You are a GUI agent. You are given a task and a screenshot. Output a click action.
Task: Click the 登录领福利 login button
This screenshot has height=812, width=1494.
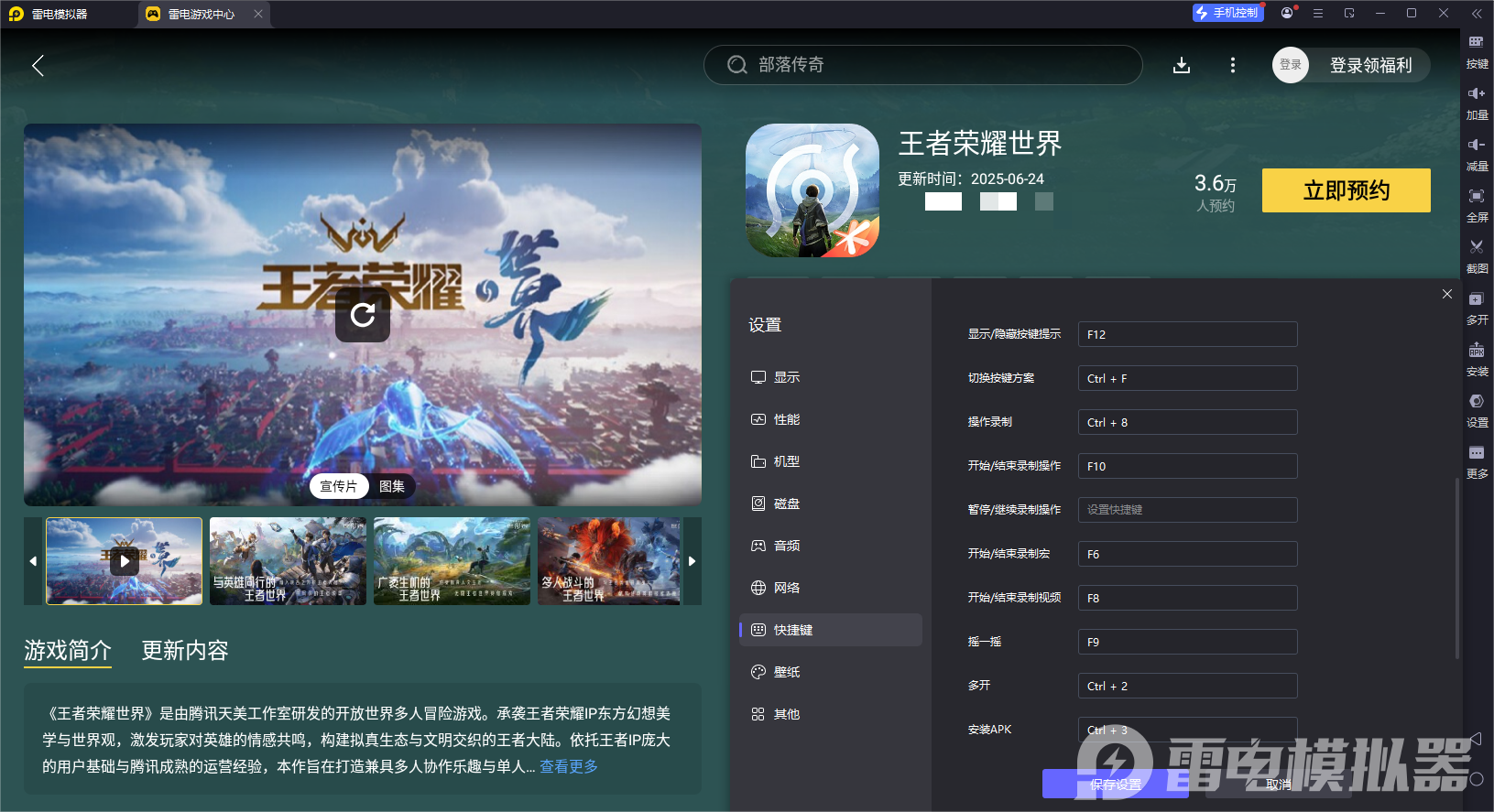tap(1371, 65)
